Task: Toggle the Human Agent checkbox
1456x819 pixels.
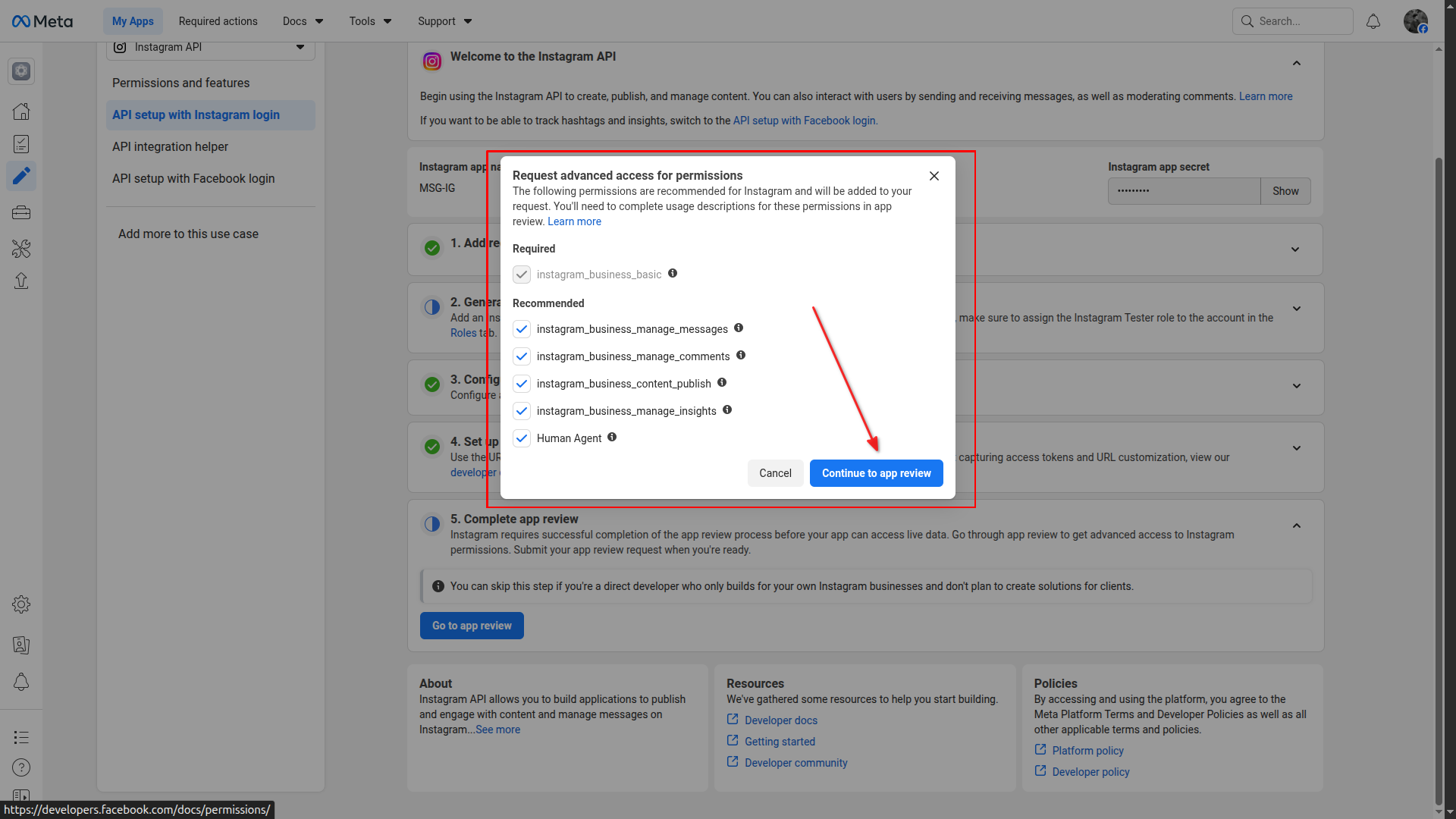Action: pyautogui.click(x=522, y=438)
